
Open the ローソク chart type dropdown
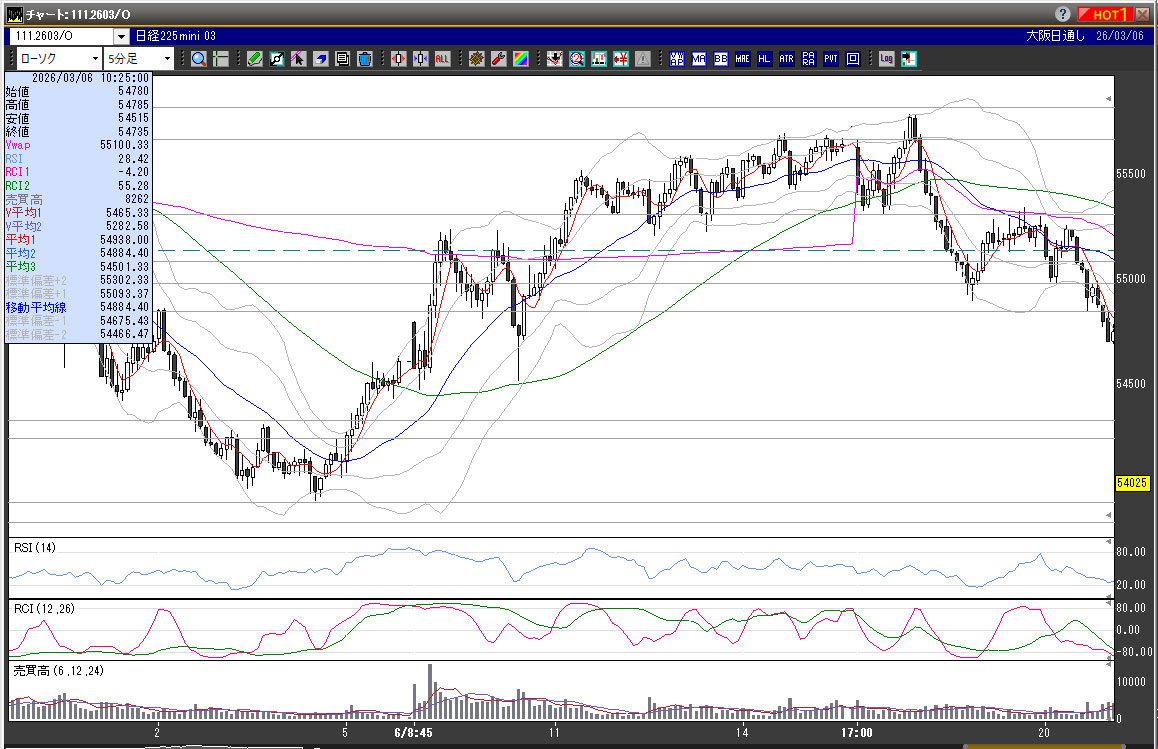[94, 59]
